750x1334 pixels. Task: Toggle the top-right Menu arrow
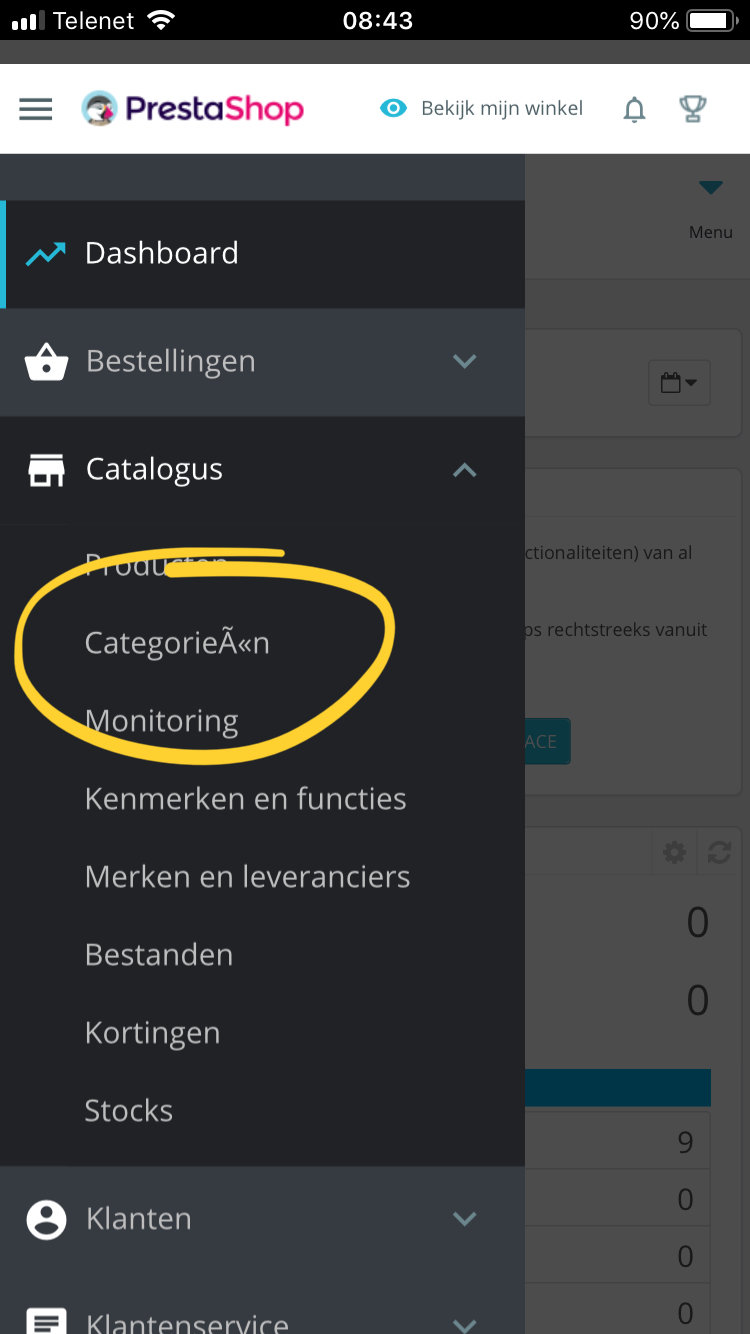click(710, 188)
